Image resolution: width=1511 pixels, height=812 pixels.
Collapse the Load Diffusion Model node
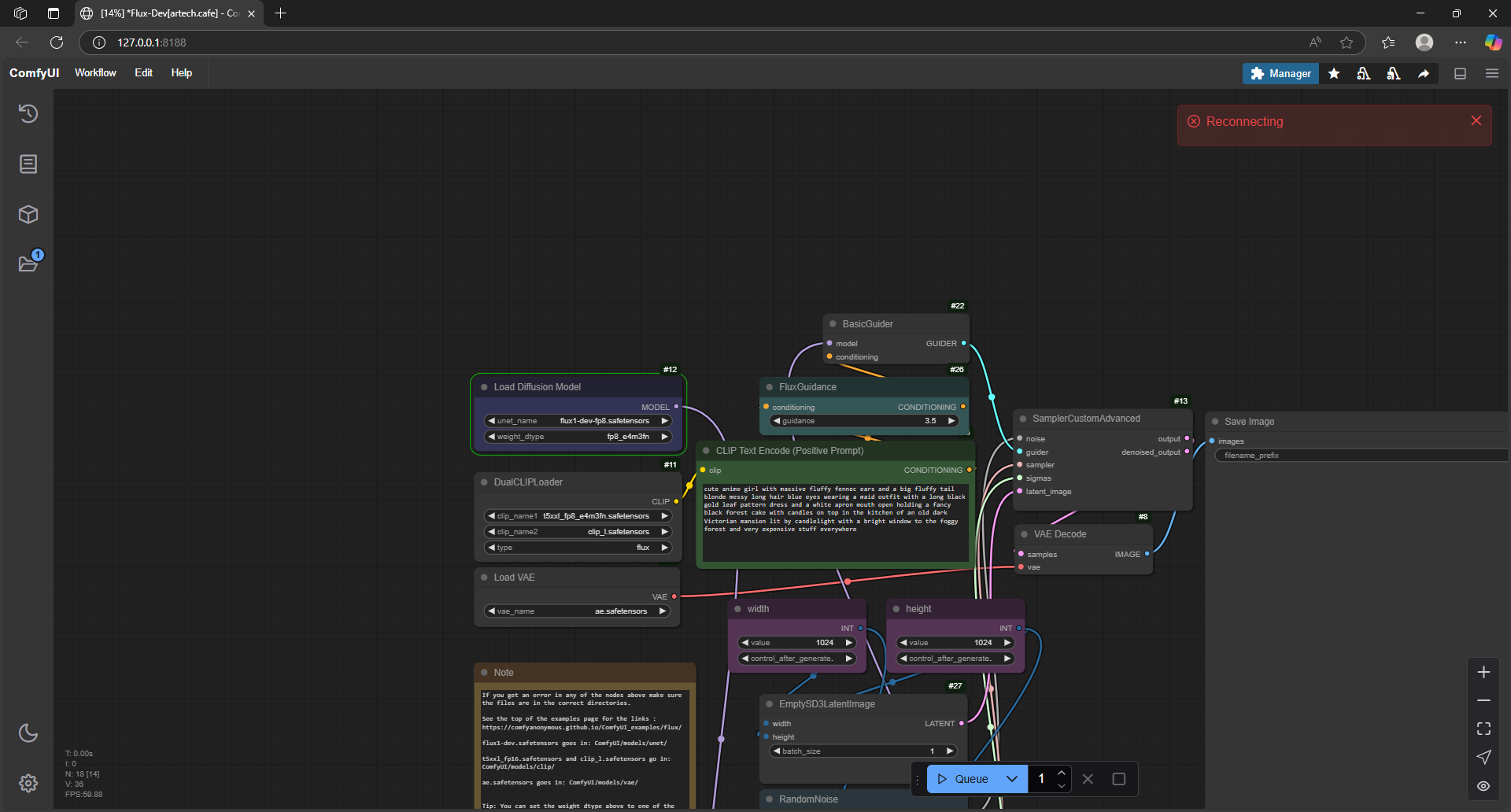click(485, 387)
